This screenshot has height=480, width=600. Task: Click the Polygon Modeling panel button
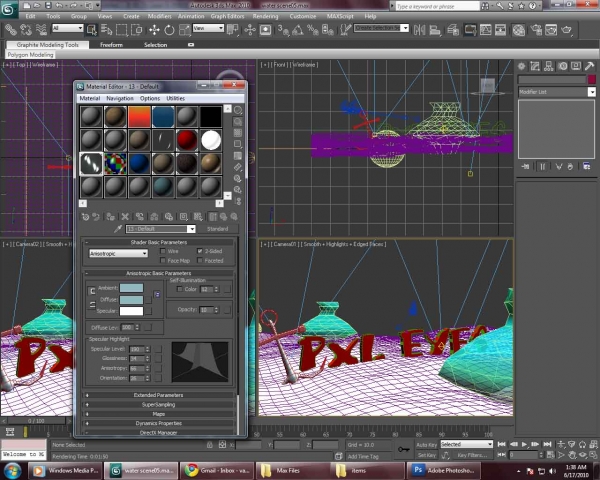pos(30,55)
